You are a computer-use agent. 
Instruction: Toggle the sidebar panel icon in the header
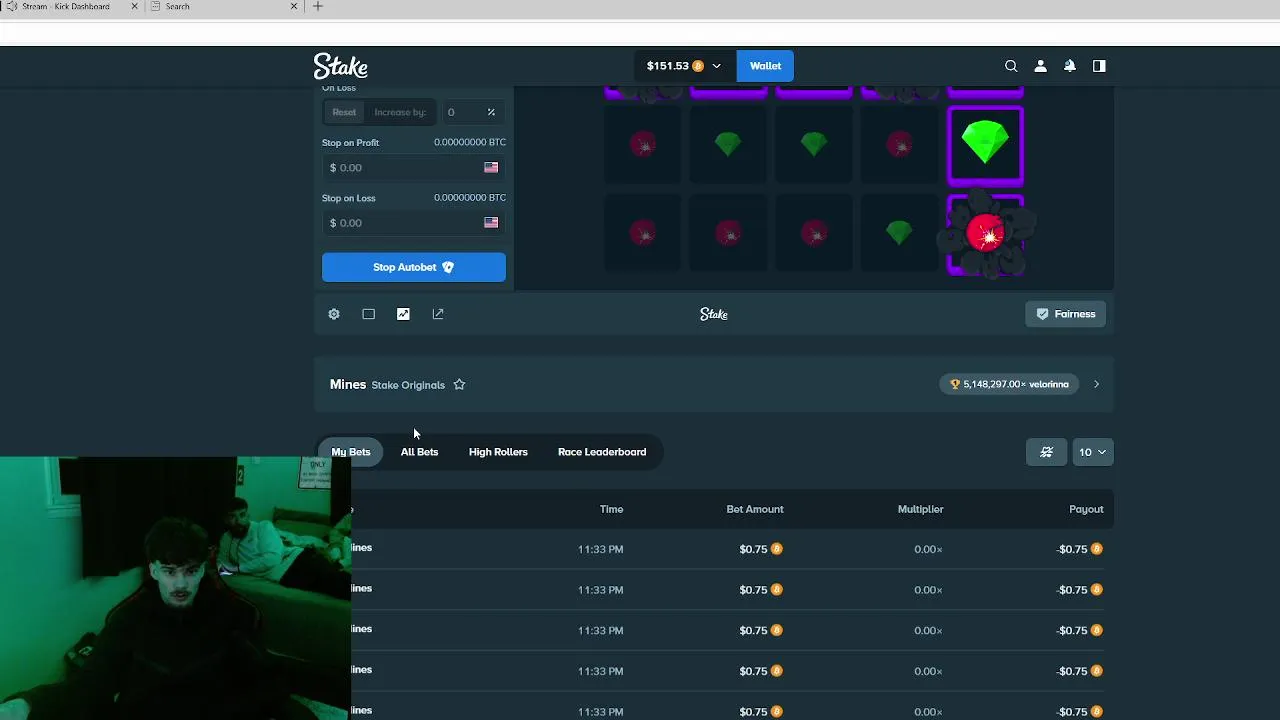[1099, 66]
